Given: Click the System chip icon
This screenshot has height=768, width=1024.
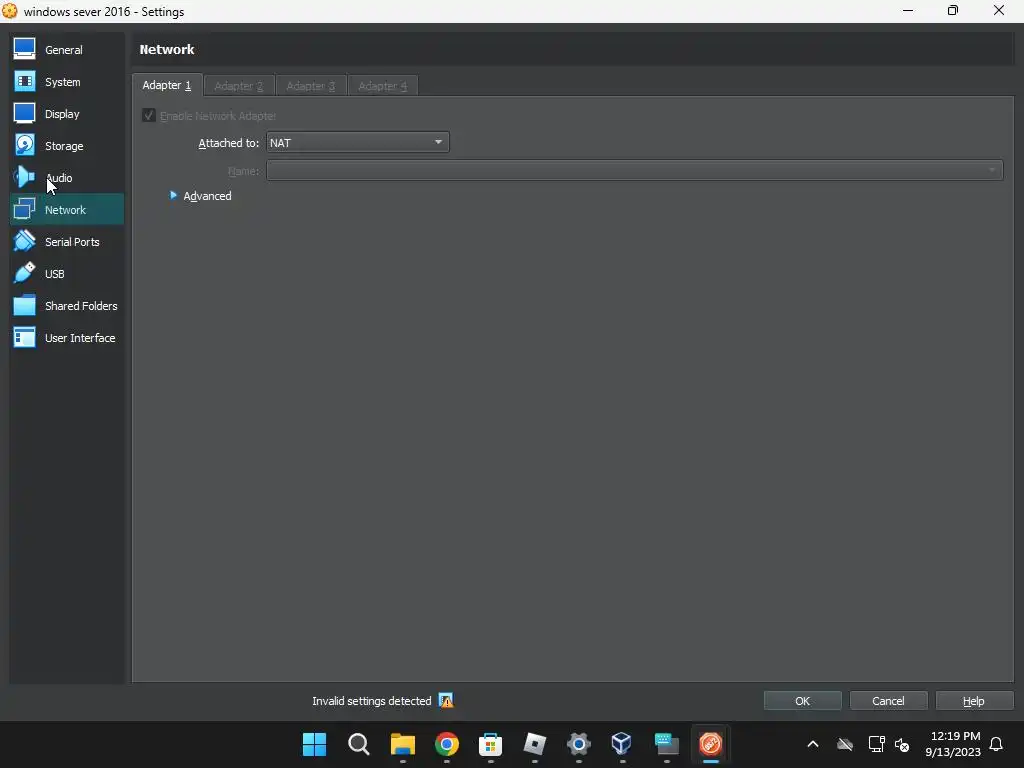Looking at the screenshot, I should coord(25,82).
